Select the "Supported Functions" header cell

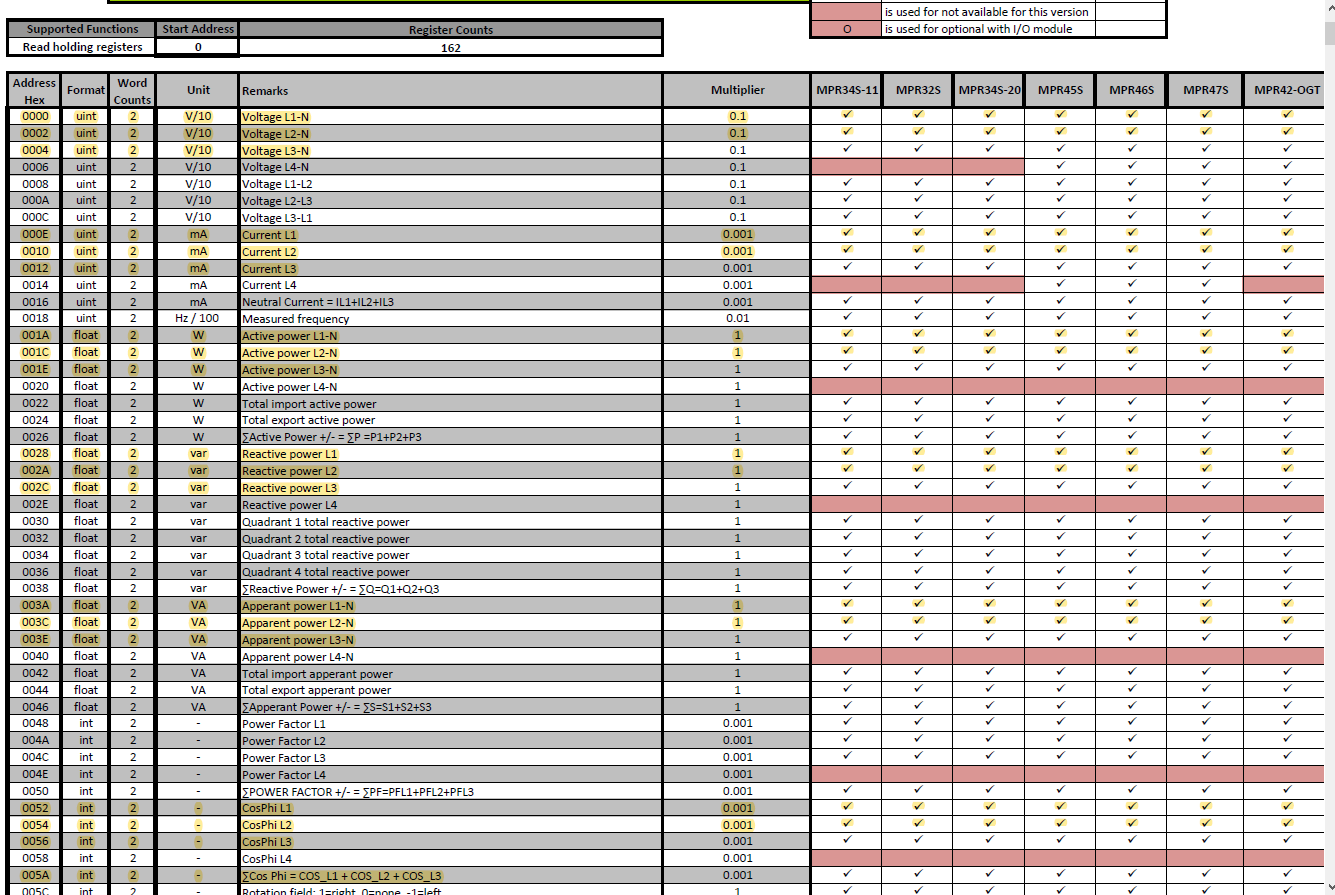(82, 30)
